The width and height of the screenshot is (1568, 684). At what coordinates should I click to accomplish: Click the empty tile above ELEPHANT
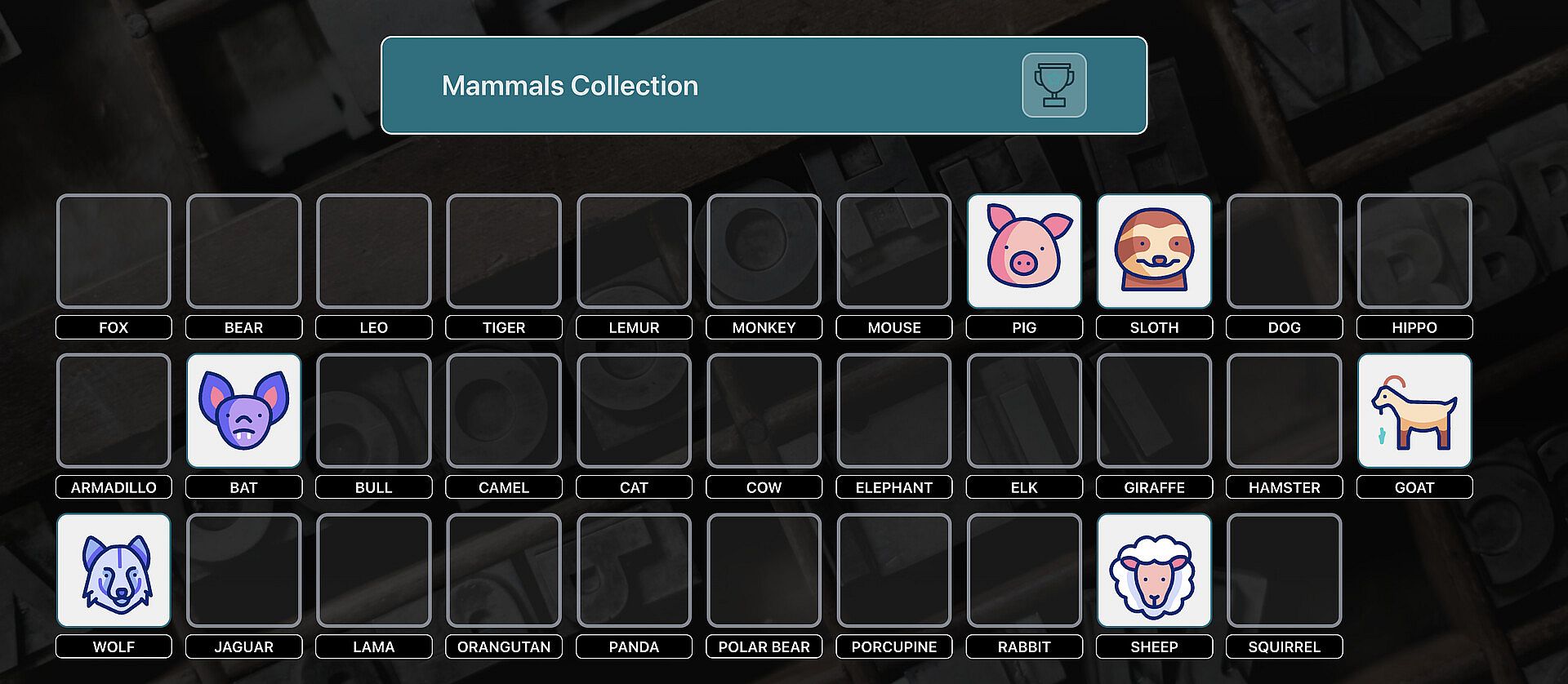tap(894, 411)
